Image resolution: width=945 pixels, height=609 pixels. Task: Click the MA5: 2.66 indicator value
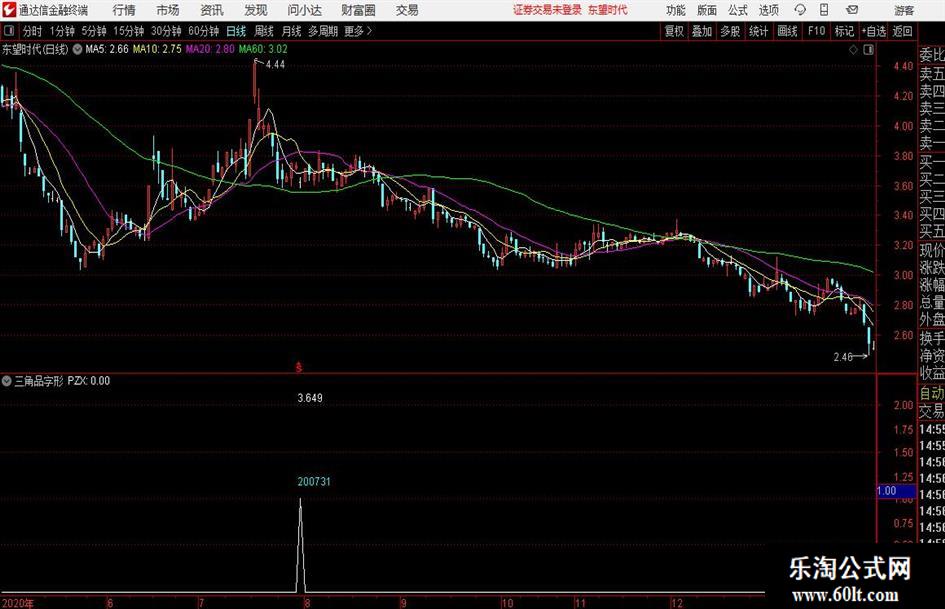pos(107,49)
